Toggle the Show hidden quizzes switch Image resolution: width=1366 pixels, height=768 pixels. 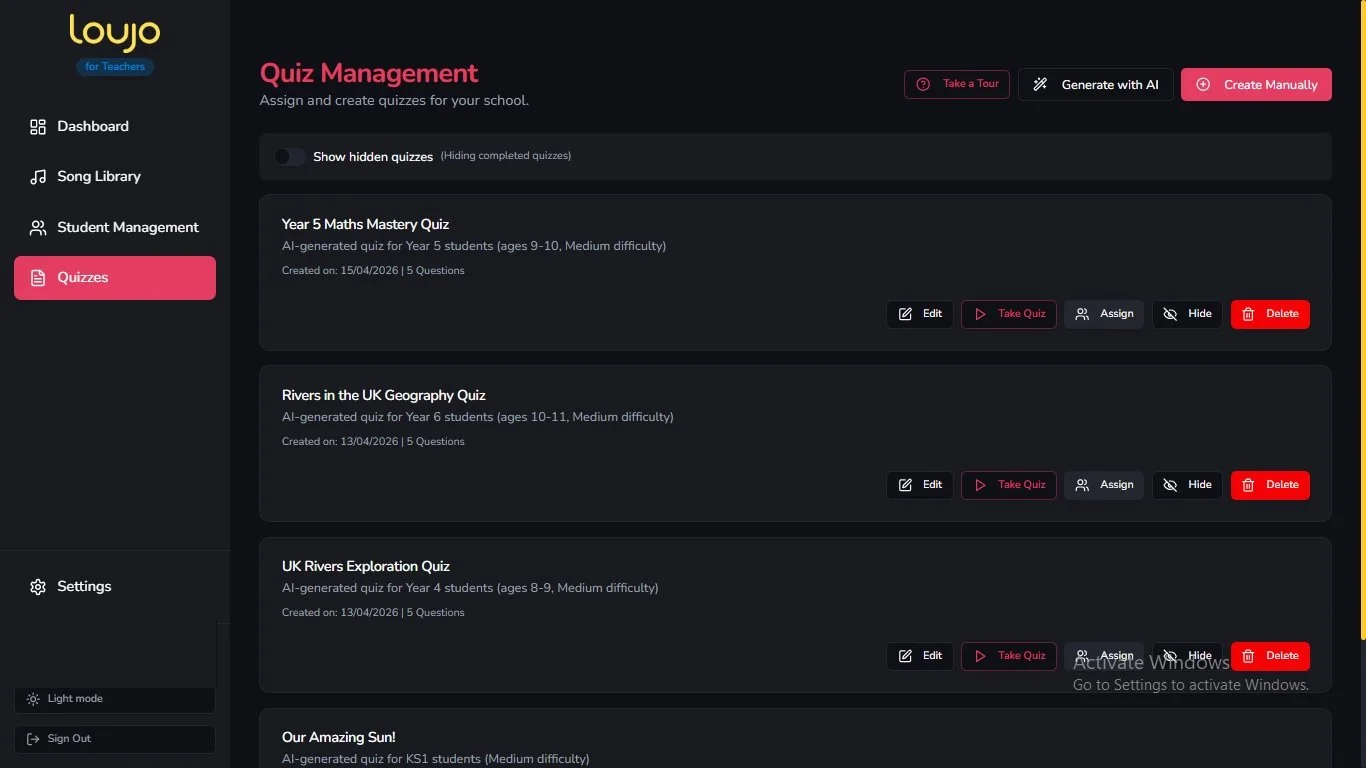tap(290, 157)
